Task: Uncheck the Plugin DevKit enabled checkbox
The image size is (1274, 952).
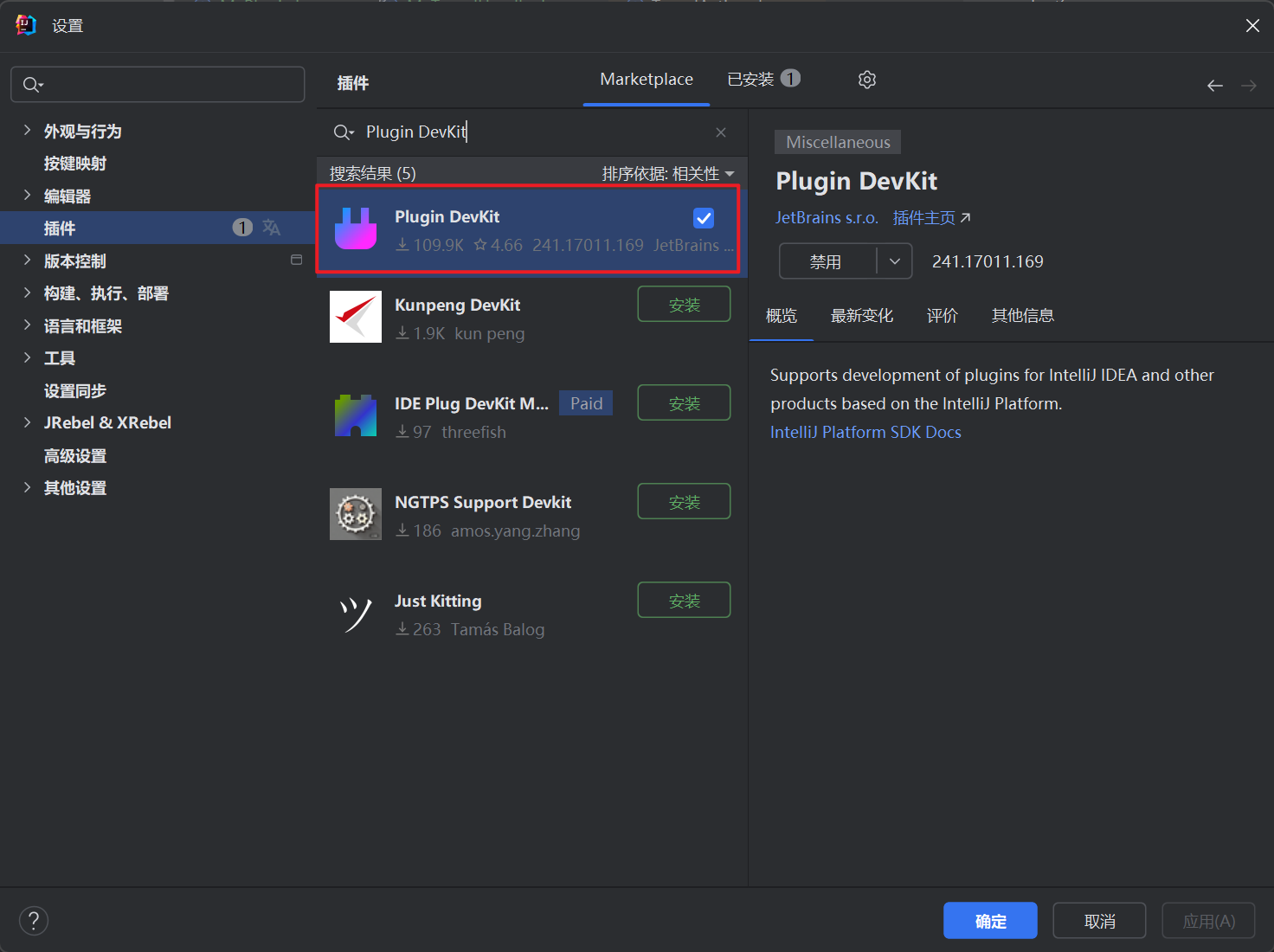Action: pos(703,218)
